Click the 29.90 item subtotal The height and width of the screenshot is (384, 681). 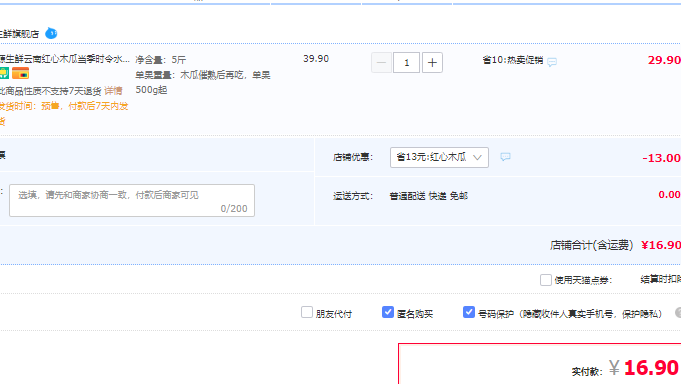[664, 60]
